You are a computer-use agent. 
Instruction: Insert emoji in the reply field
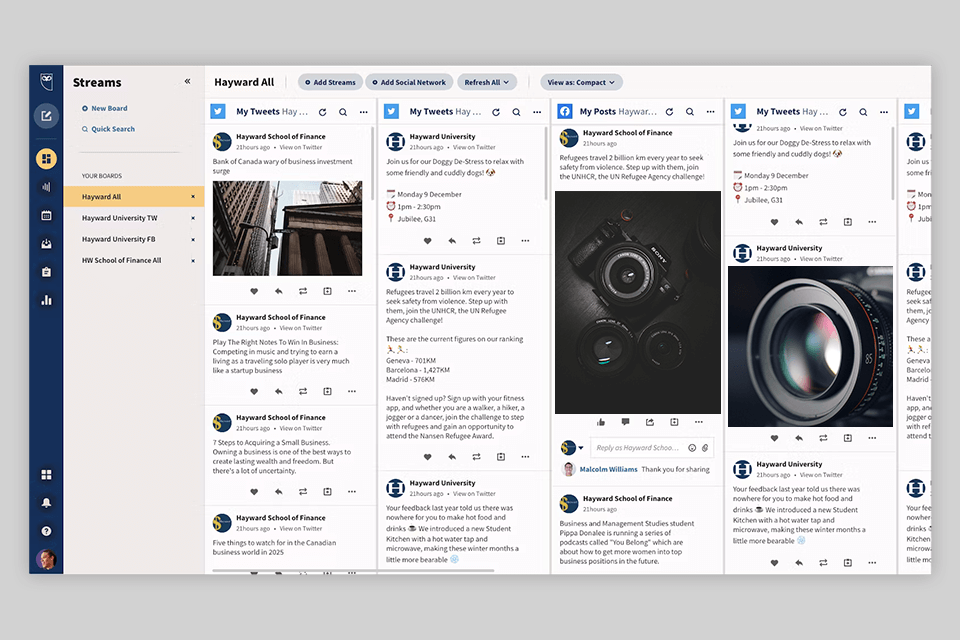tap(692, 448)
